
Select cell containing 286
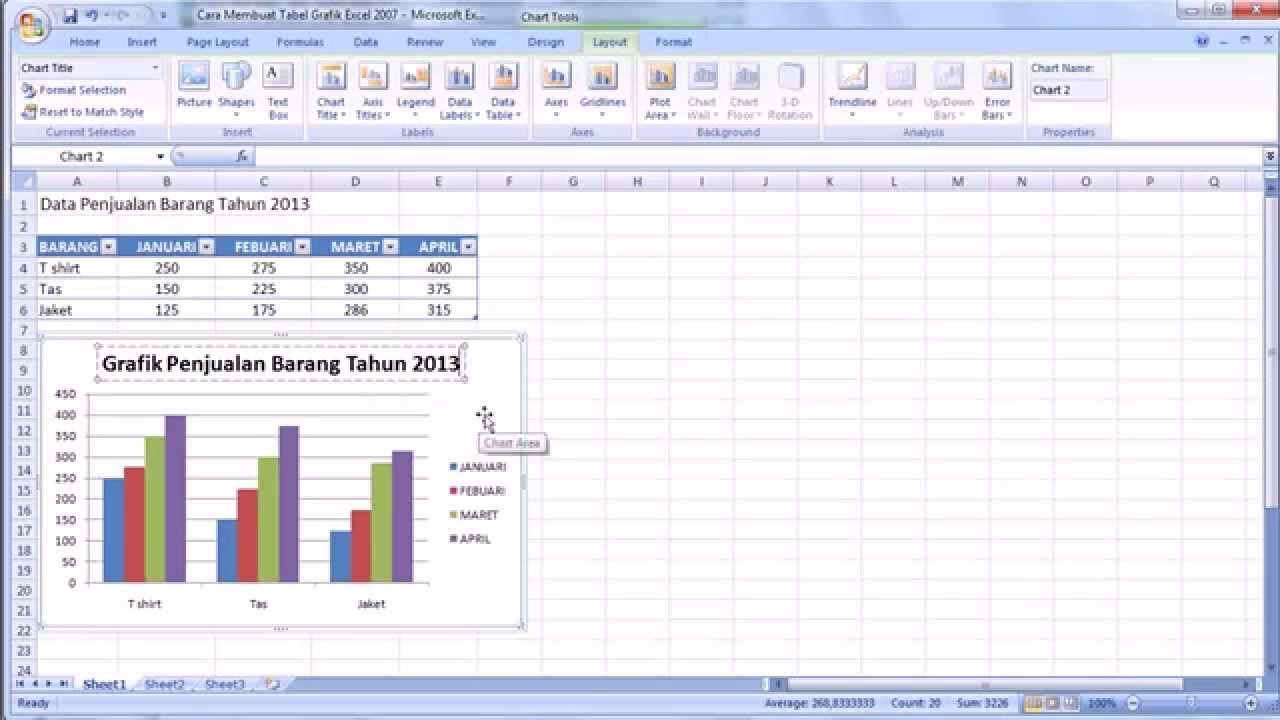[x=355, y=310]
